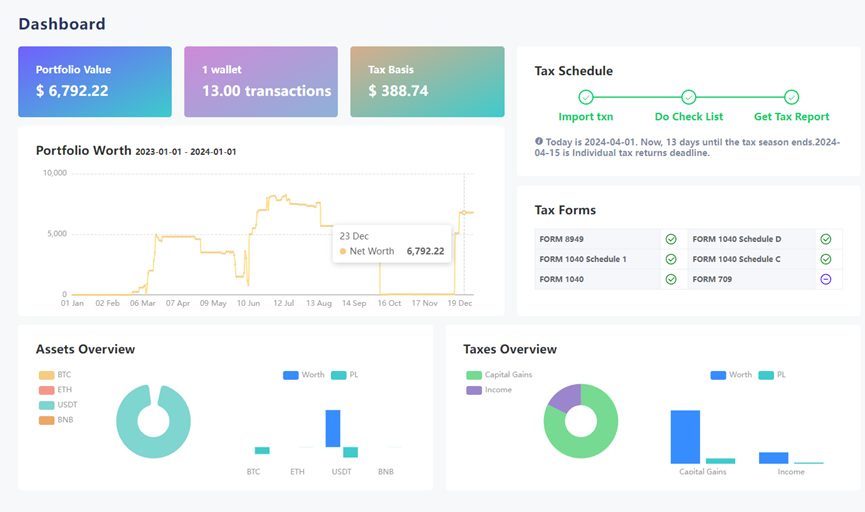This screenshot has height=512, width=865.
Task: Click the Do Check List step circle
Action: 688,97
